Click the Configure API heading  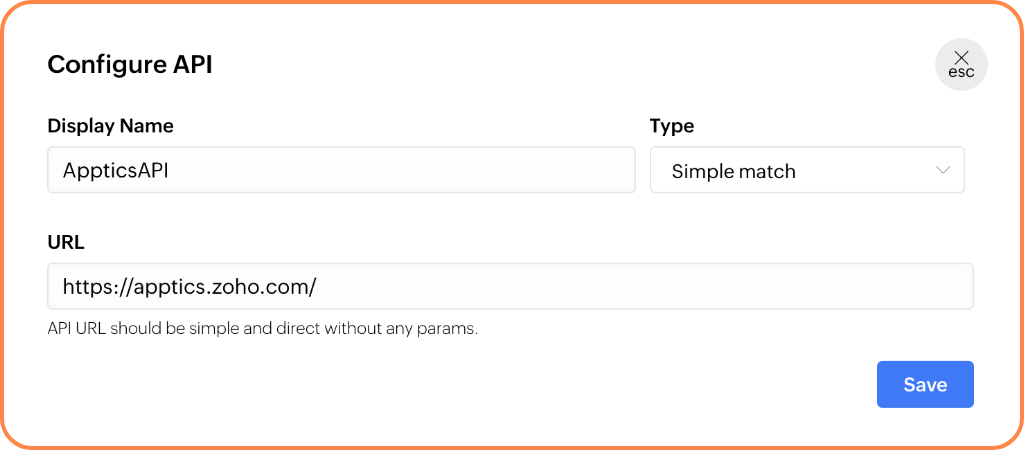[x=130, y=65]
